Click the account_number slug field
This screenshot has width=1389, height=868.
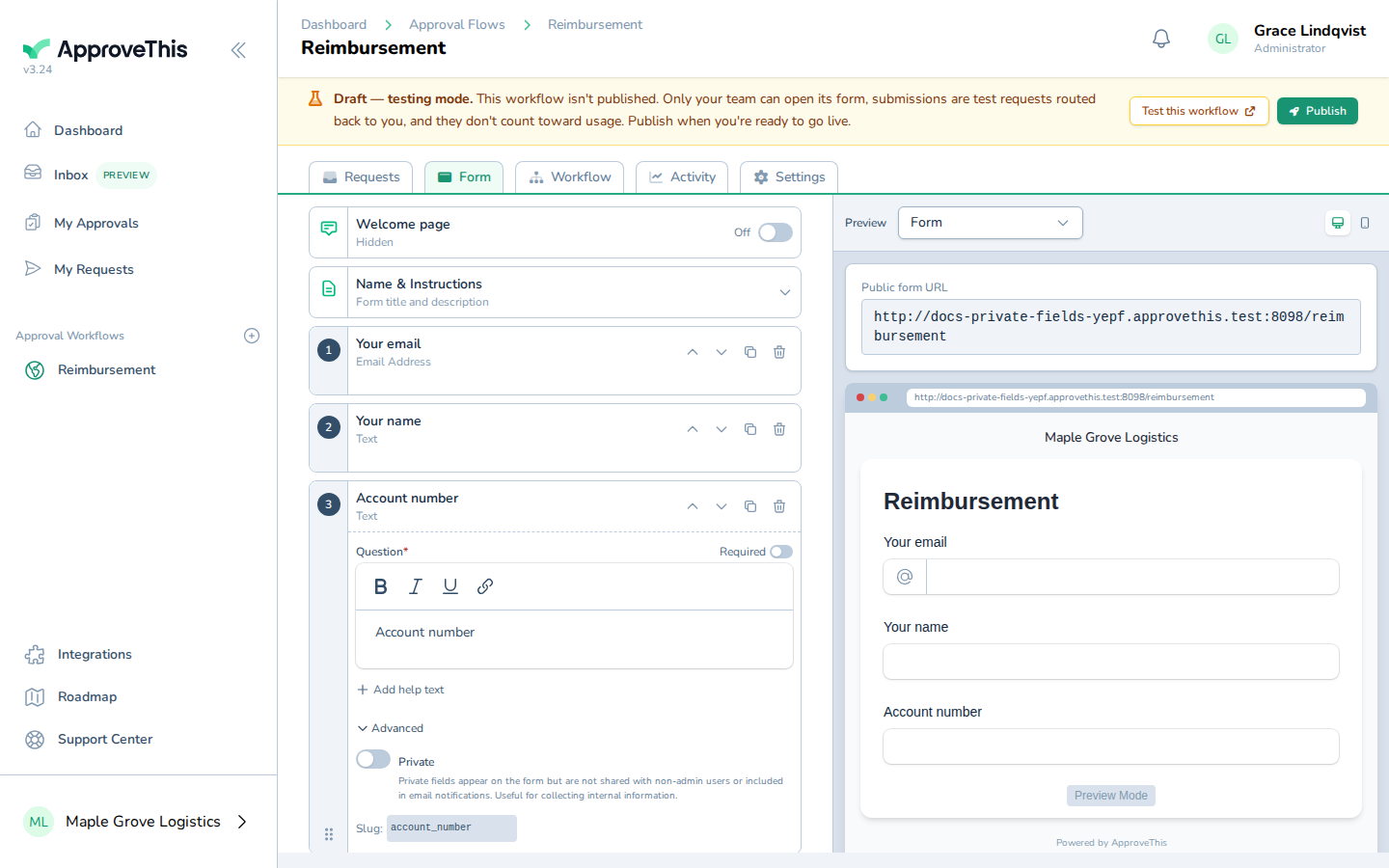[451, 828]
